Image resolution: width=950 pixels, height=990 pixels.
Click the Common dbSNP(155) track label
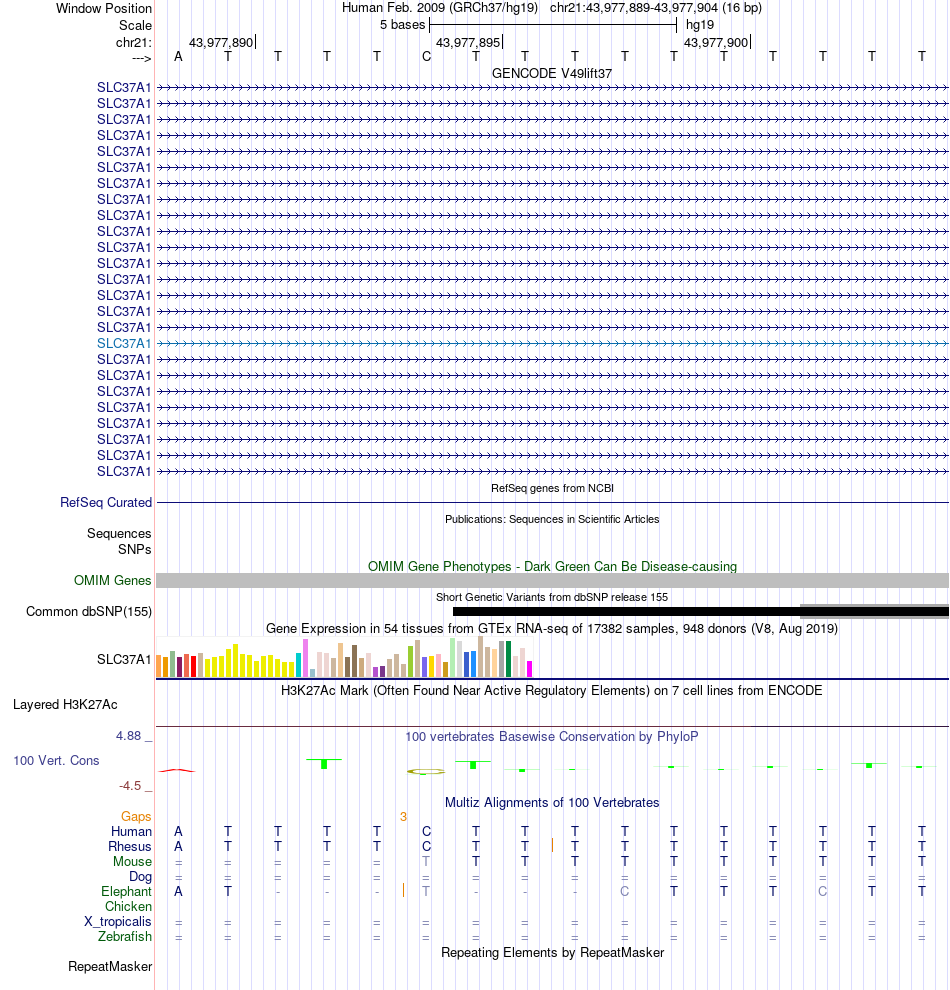pos(89,611)
